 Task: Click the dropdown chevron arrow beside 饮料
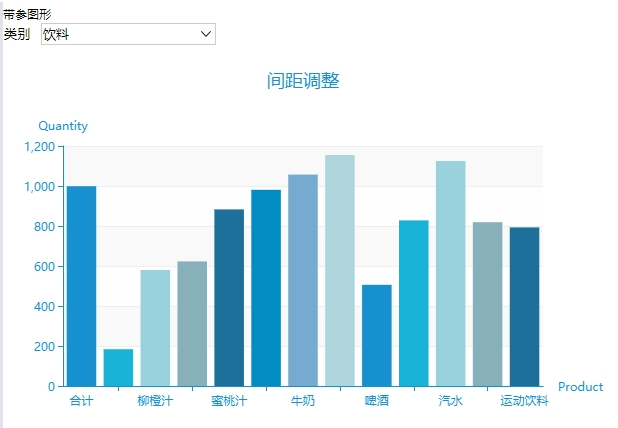click(206, 34)
